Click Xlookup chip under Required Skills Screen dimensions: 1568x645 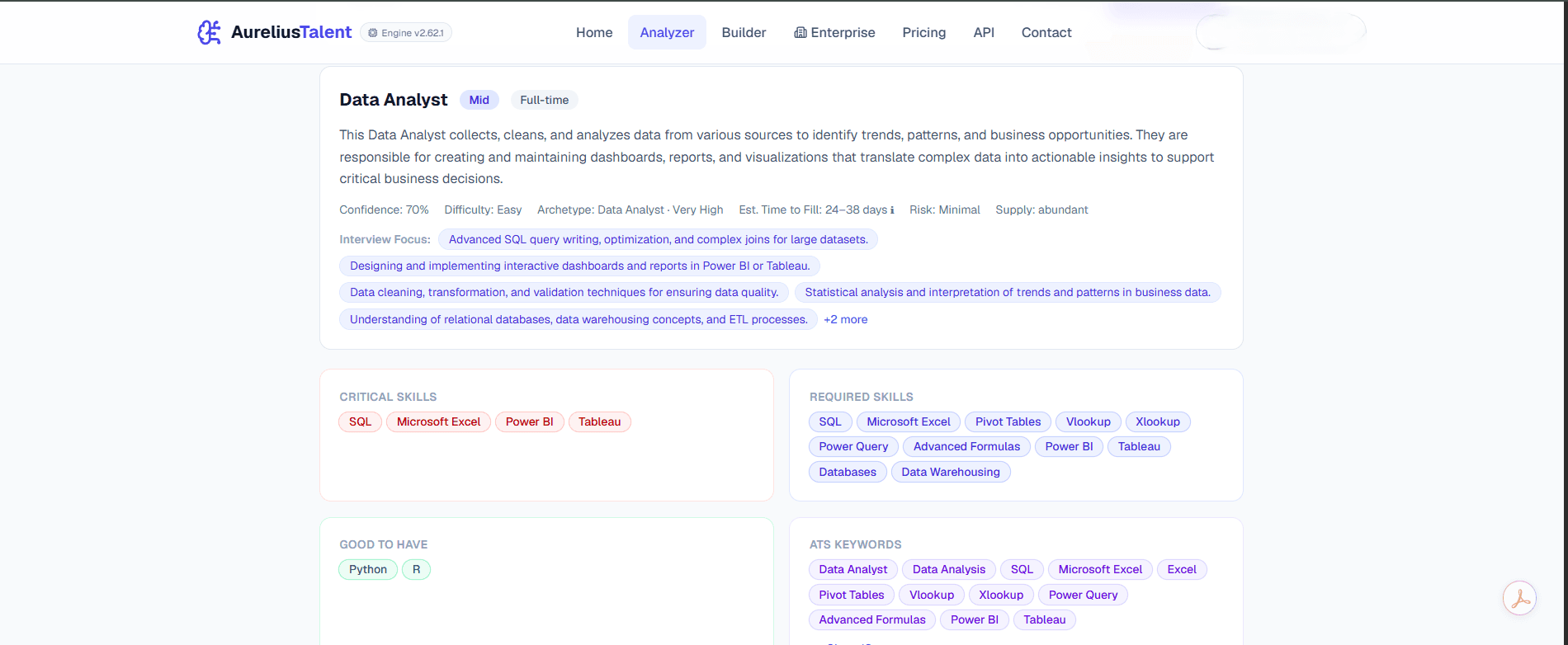1158,421
